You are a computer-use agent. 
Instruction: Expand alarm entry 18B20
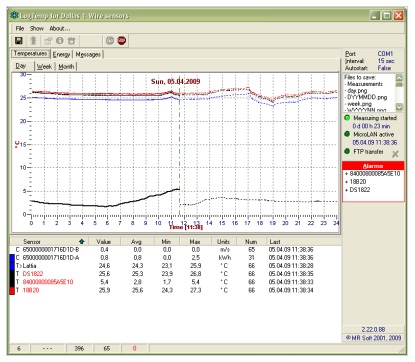click(356, 182)
